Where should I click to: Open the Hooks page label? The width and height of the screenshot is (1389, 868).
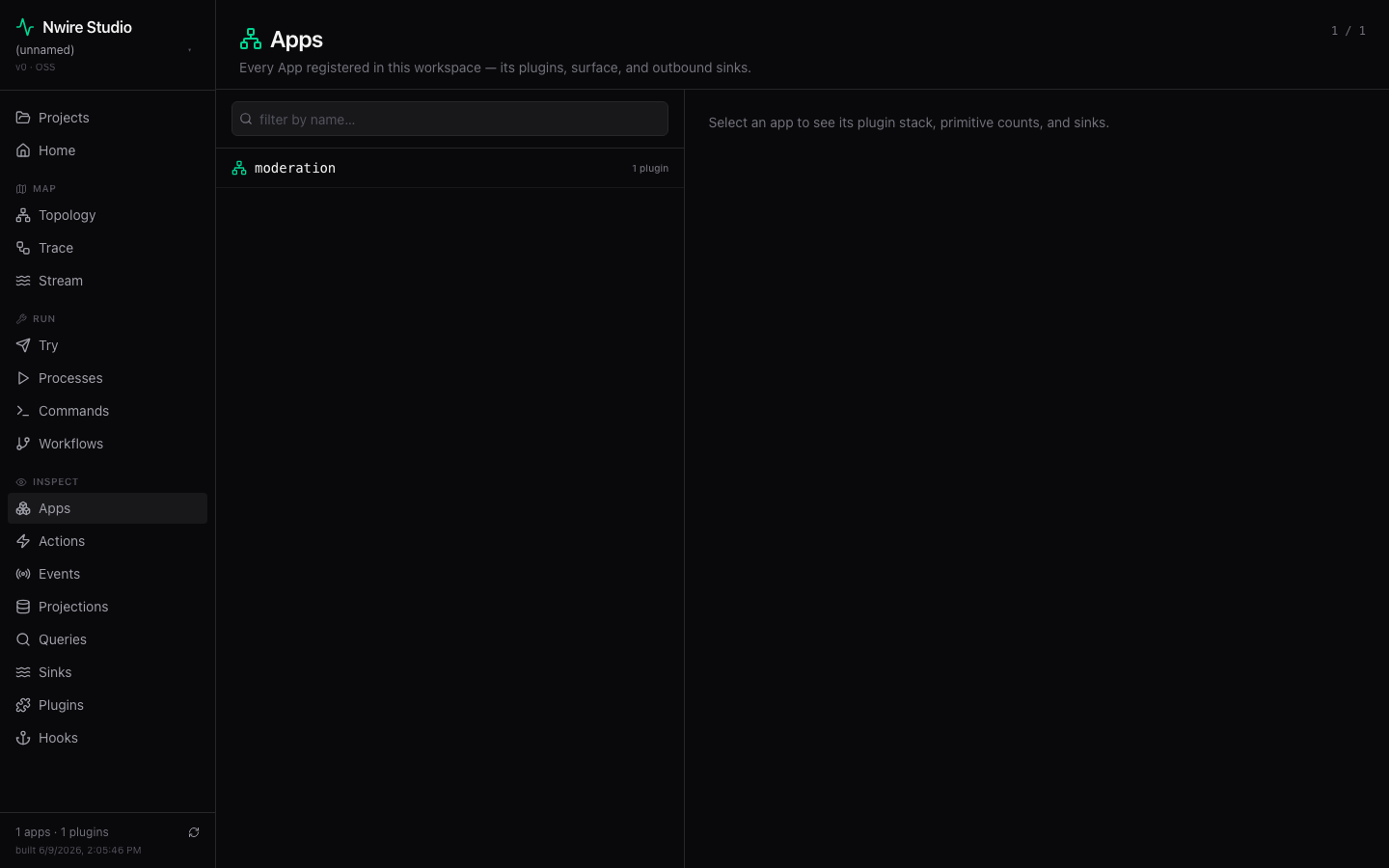[x=58, y=738]
